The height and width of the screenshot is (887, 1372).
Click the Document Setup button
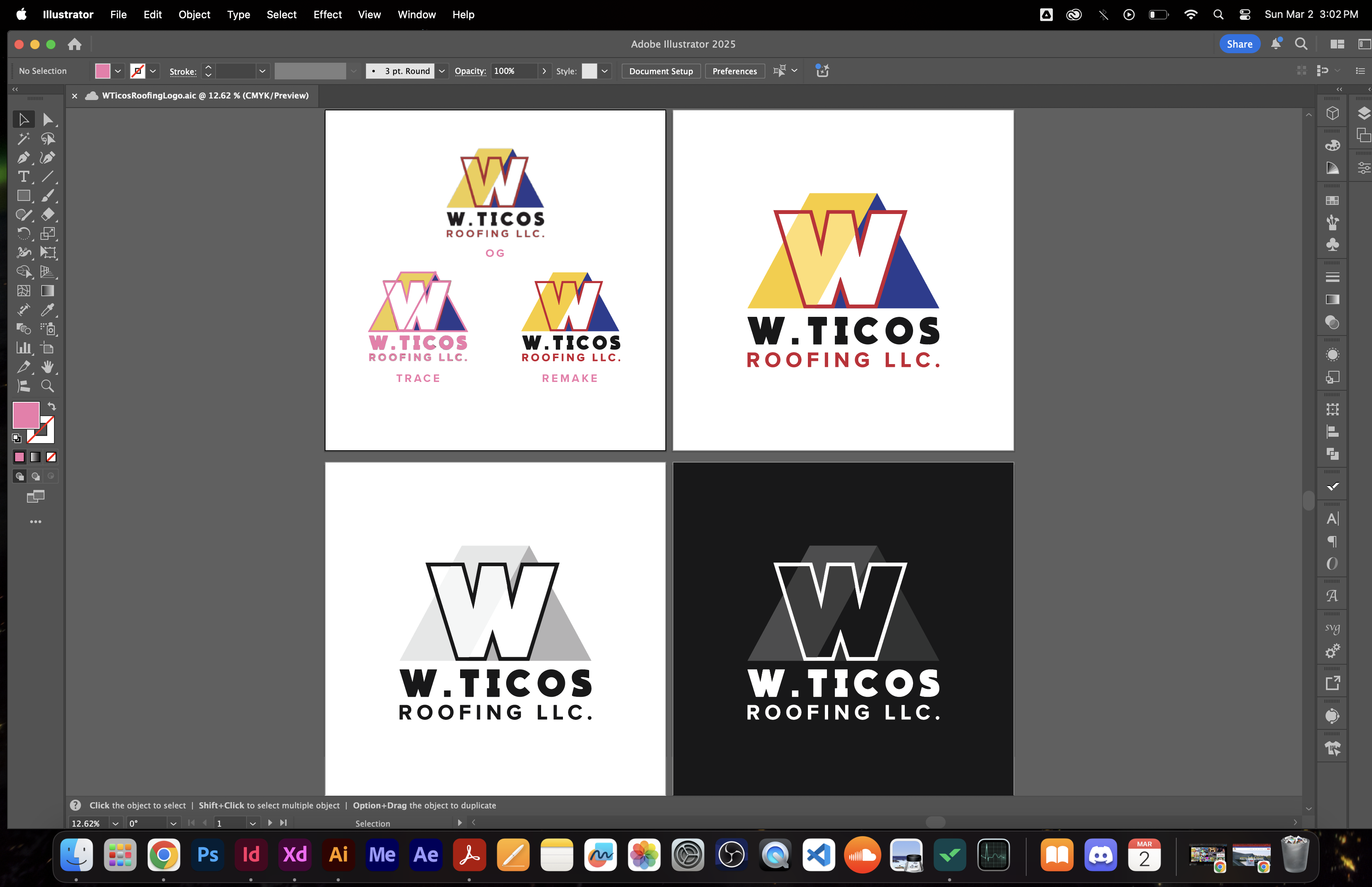(x=660, y=71)
